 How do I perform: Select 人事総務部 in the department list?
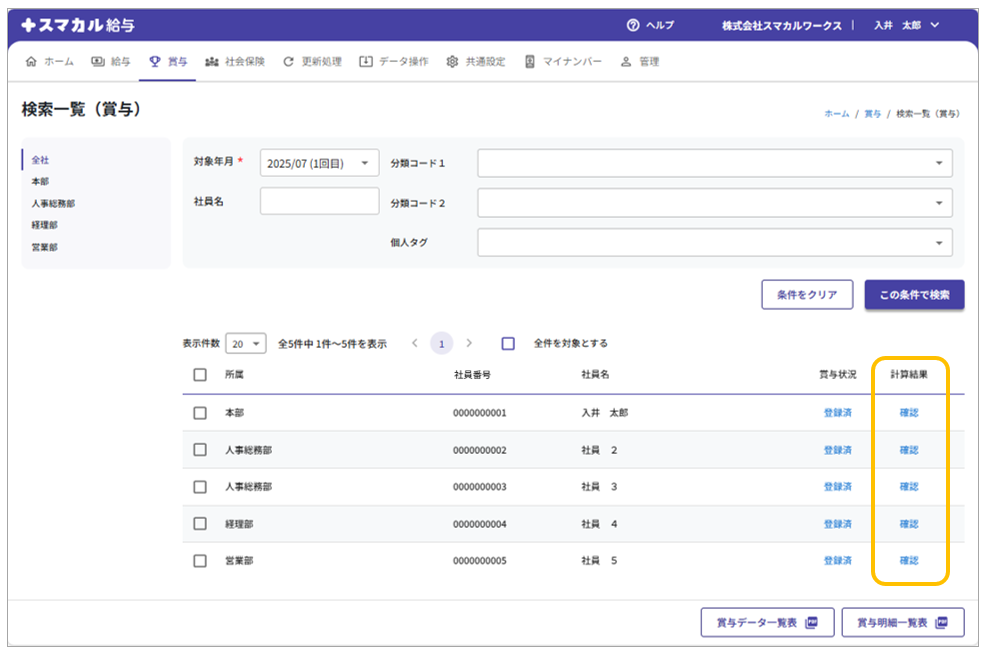[x=53, y=203]
